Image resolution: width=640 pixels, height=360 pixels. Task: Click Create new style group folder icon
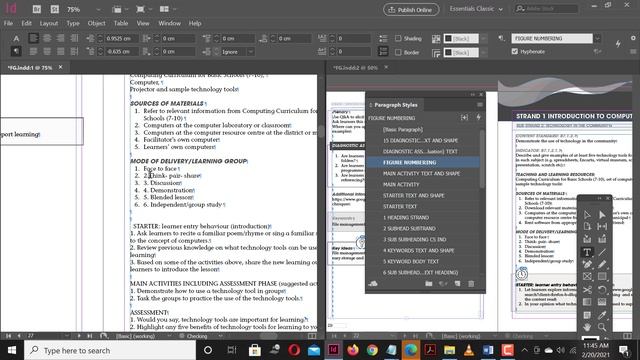[429, 283]
